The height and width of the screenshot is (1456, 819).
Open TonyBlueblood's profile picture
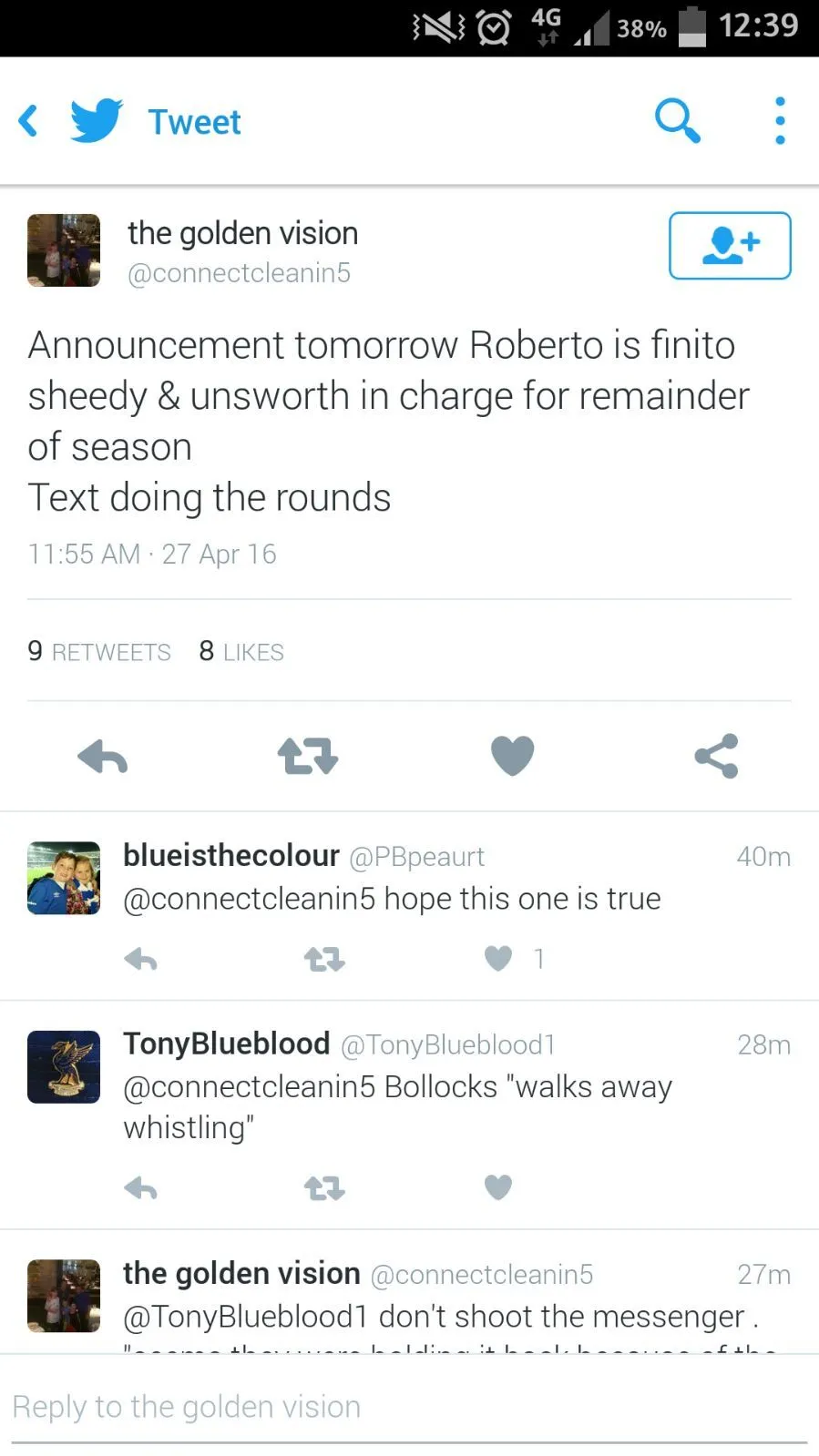[64, 1067]
